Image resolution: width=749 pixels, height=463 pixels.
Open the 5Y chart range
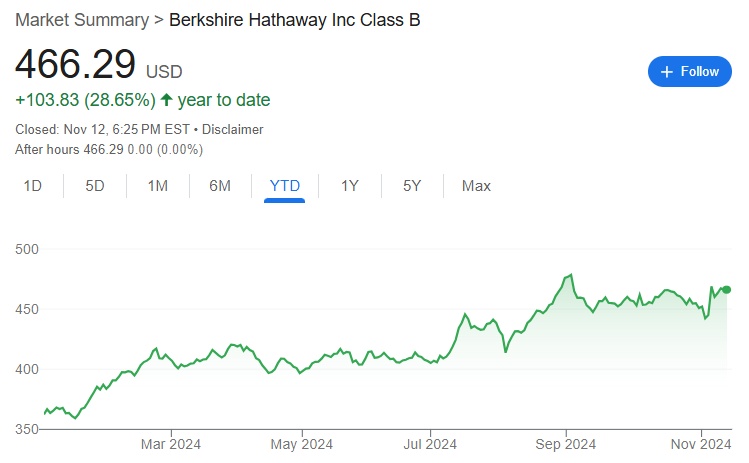coord(412,186)
